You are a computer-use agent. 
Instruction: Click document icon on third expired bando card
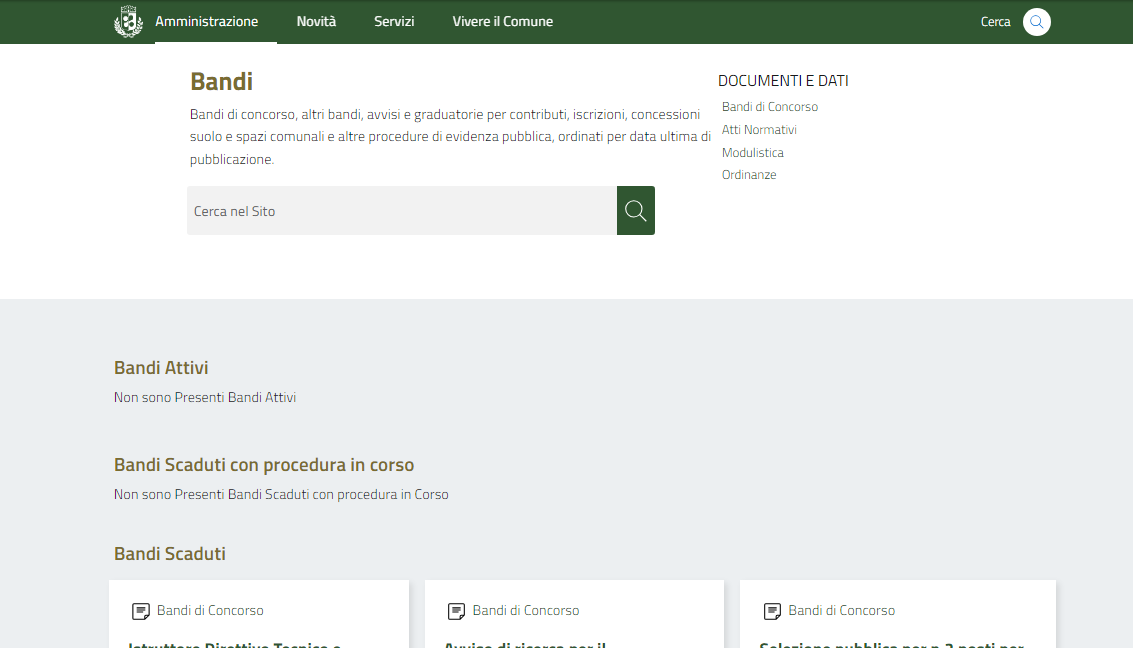(772, 611)
